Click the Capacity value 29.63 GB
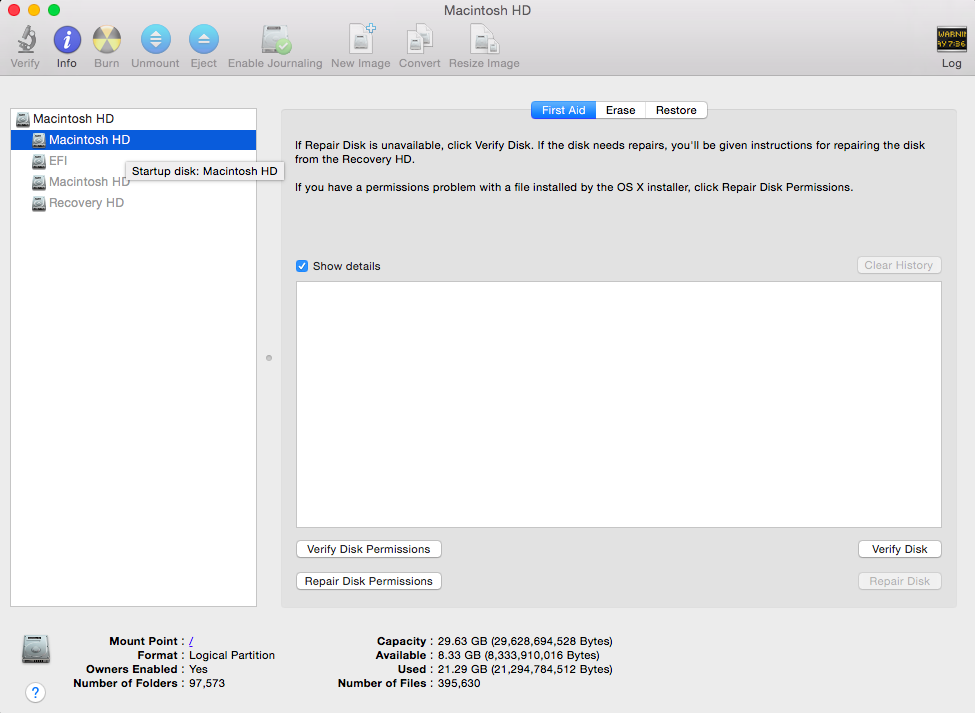 [x=525, y=642]
